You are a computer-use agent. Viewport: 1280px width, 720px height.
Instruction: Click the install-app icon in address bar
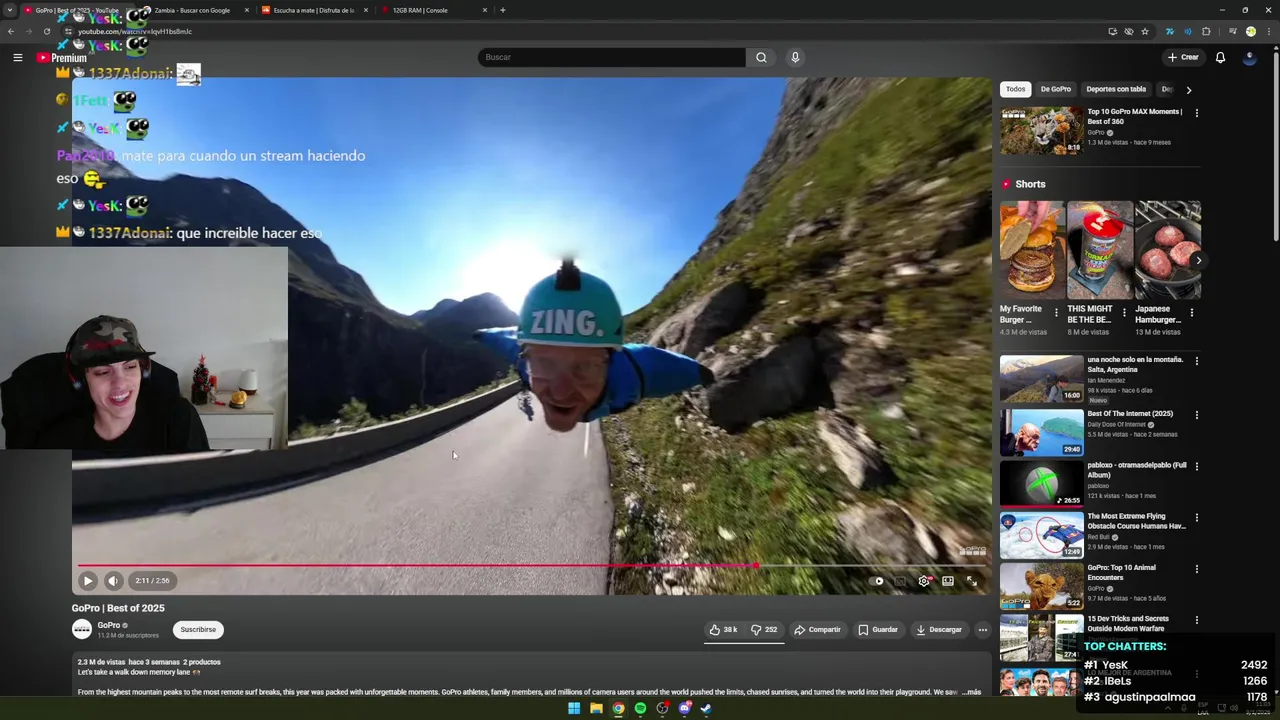1112,31
